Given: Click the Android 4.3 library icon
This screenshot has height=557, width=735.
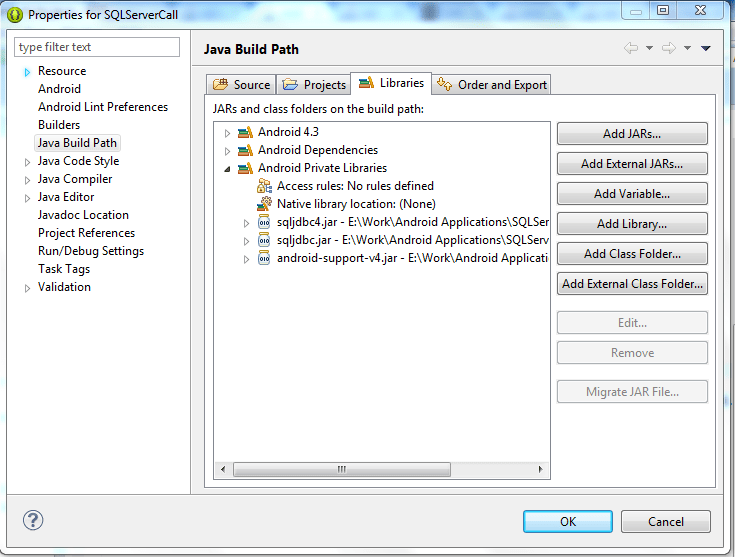Looking at the screenshot, I should pyautogui.click(x=245, y=133).
